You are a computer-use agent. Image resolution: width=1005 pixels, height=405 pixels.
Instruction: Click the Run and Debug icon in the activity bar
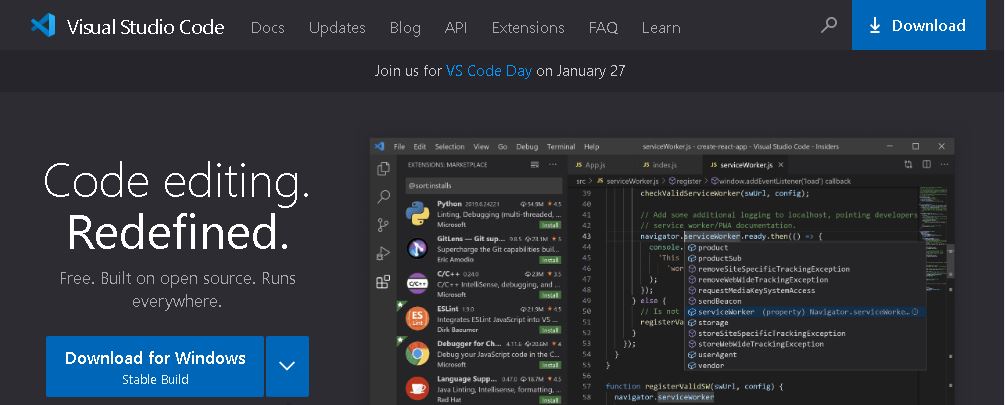tap(383, 253)
